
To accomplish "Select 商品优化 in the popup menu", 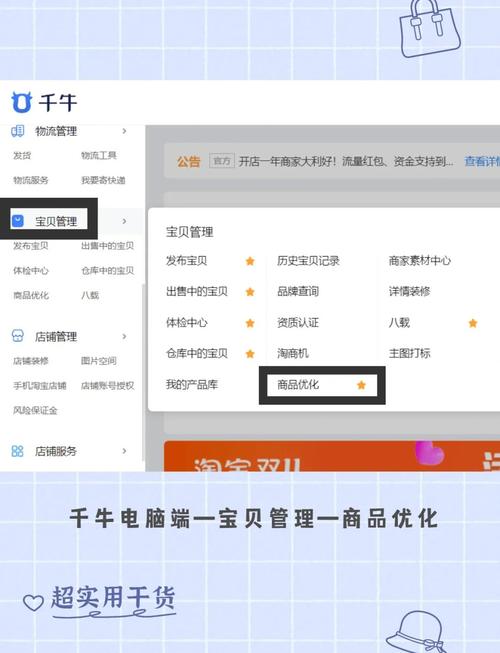I will pos(298,384).
